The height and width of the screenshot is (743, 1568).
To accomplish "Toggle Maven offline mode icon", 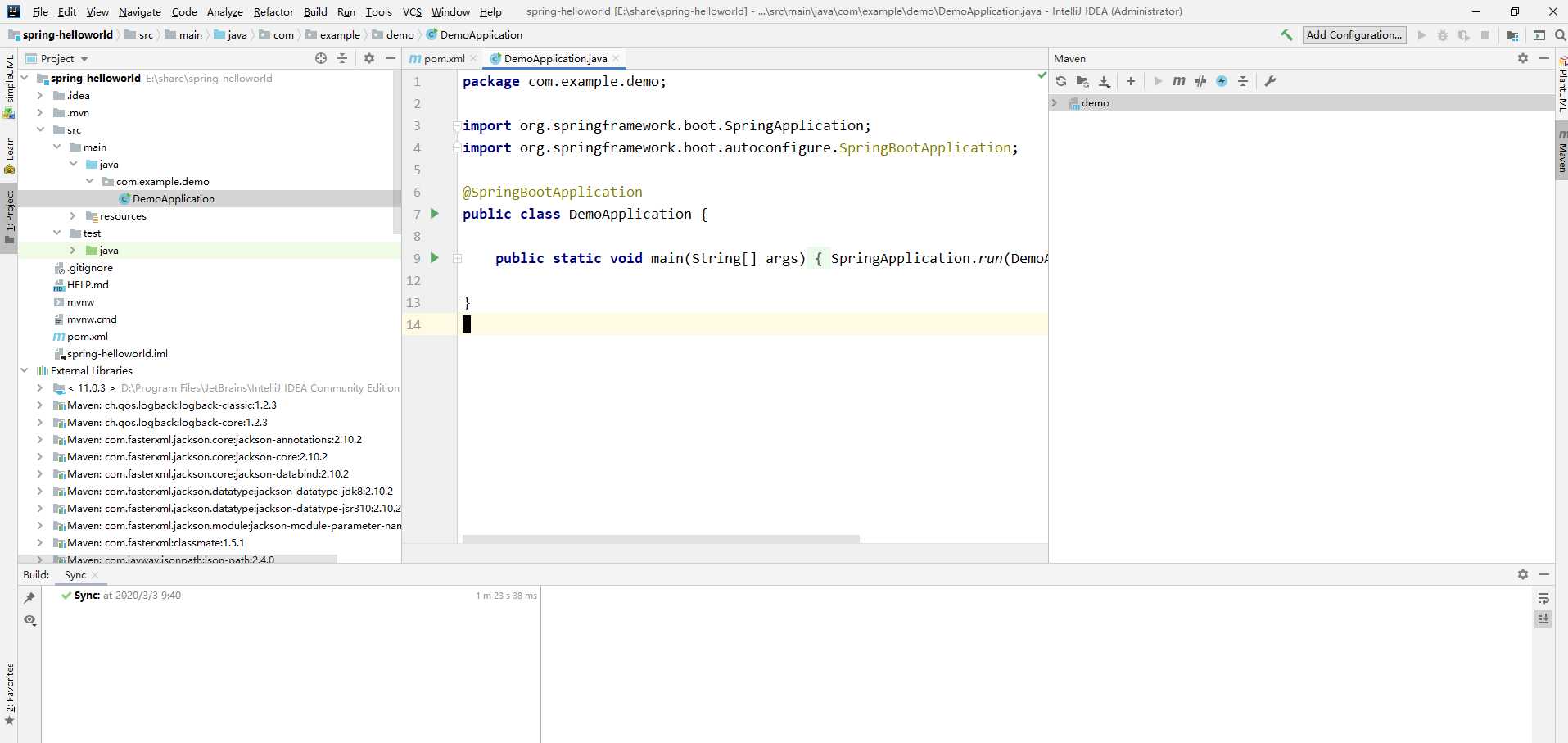I will 1200,81.
